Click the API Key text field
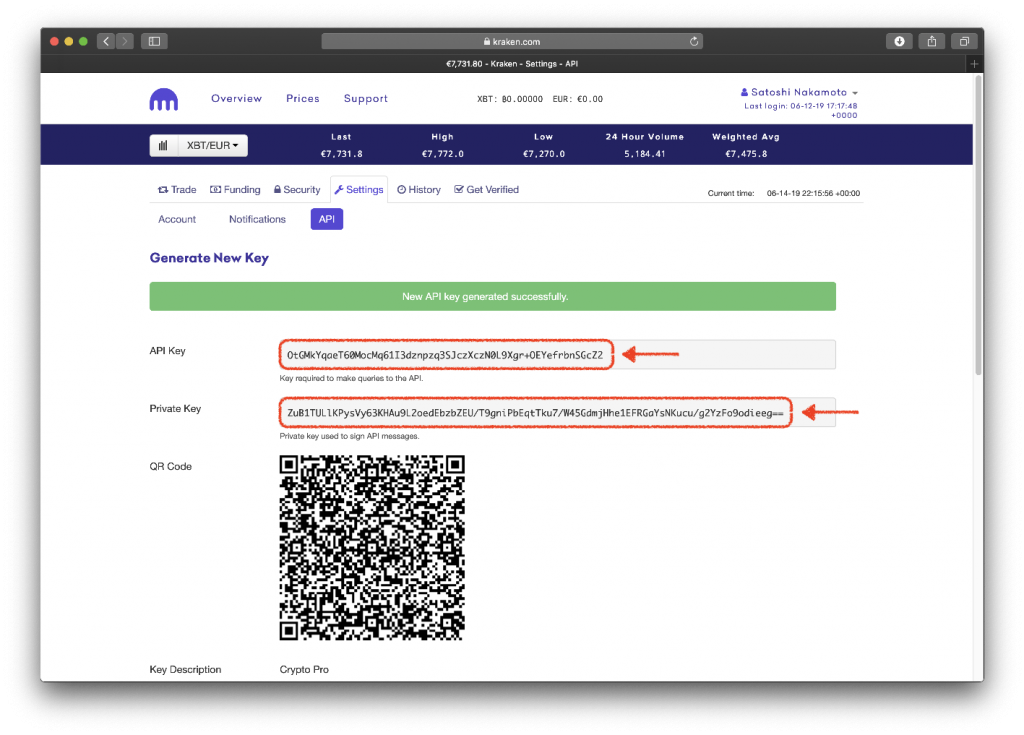The height and width of the screenshot is (735, 1024). [x=557, y=355]
